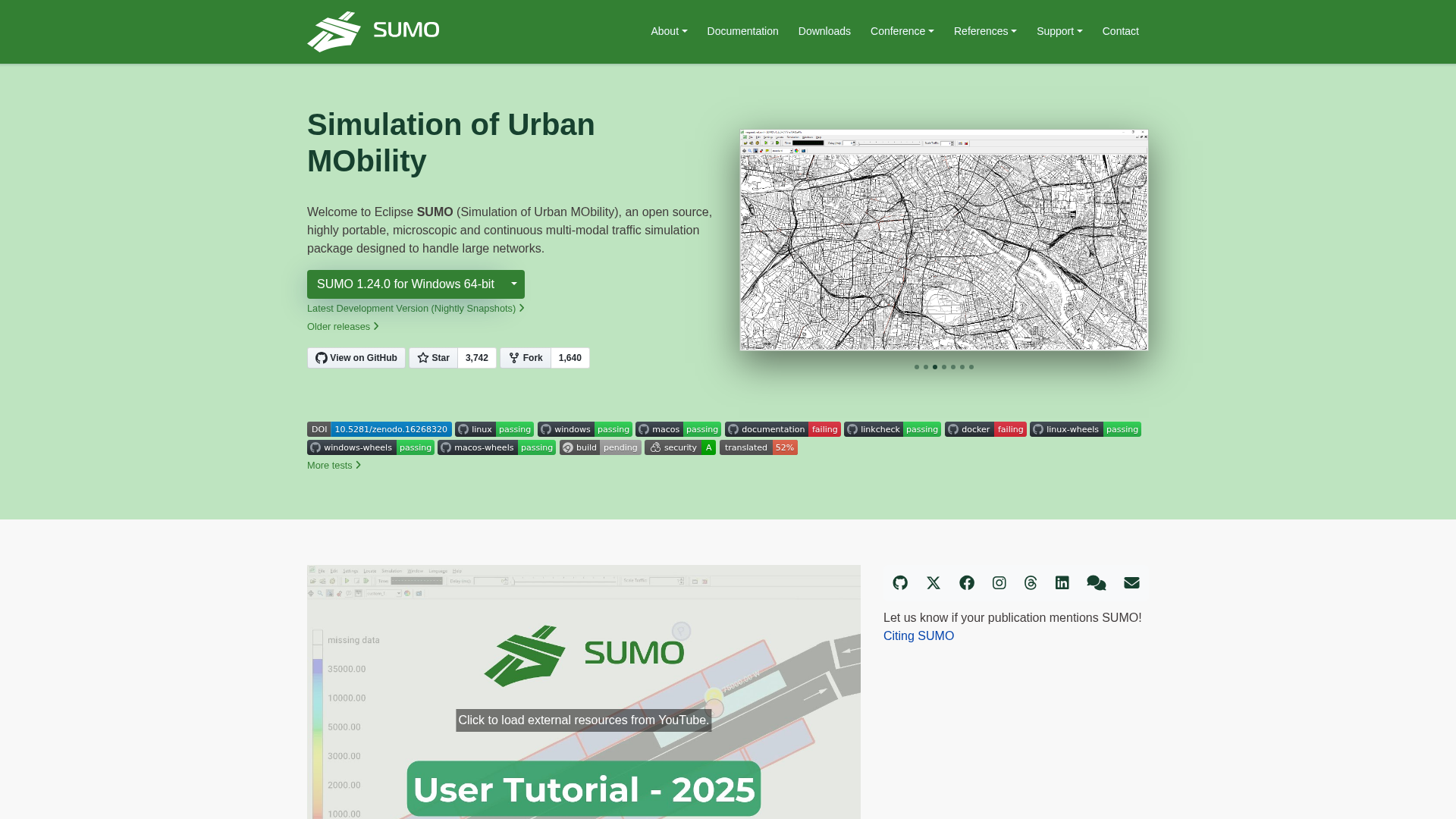The image size is (1456, 819).
Task: Open the GitHub social icon
Action: point(900,582)
